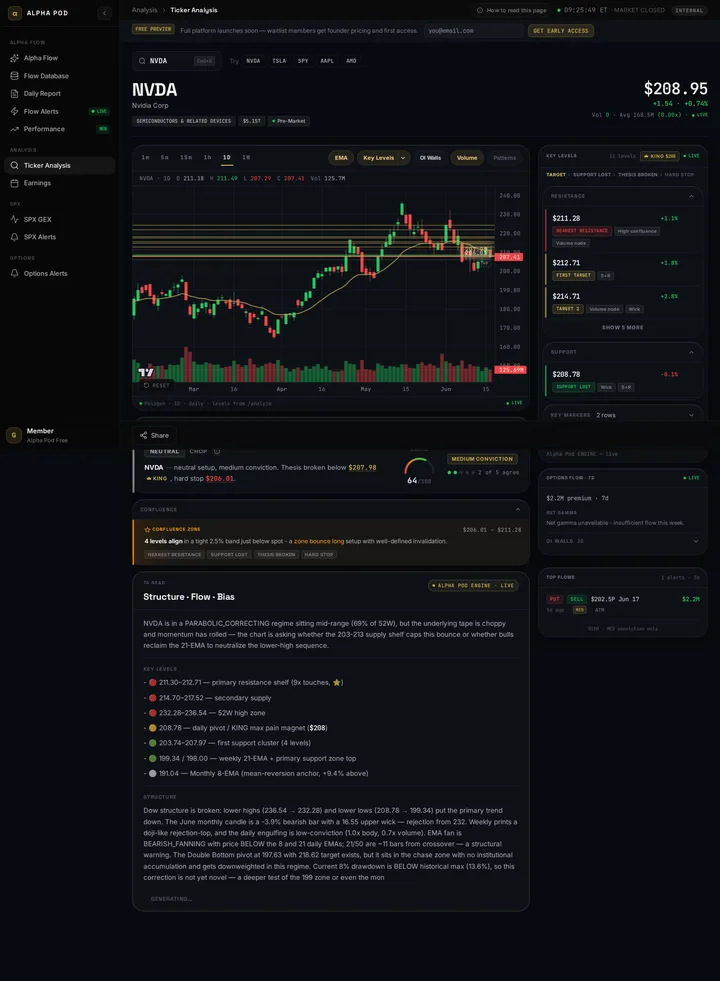Click the AAPL quick ticker chip

[327, 61]
